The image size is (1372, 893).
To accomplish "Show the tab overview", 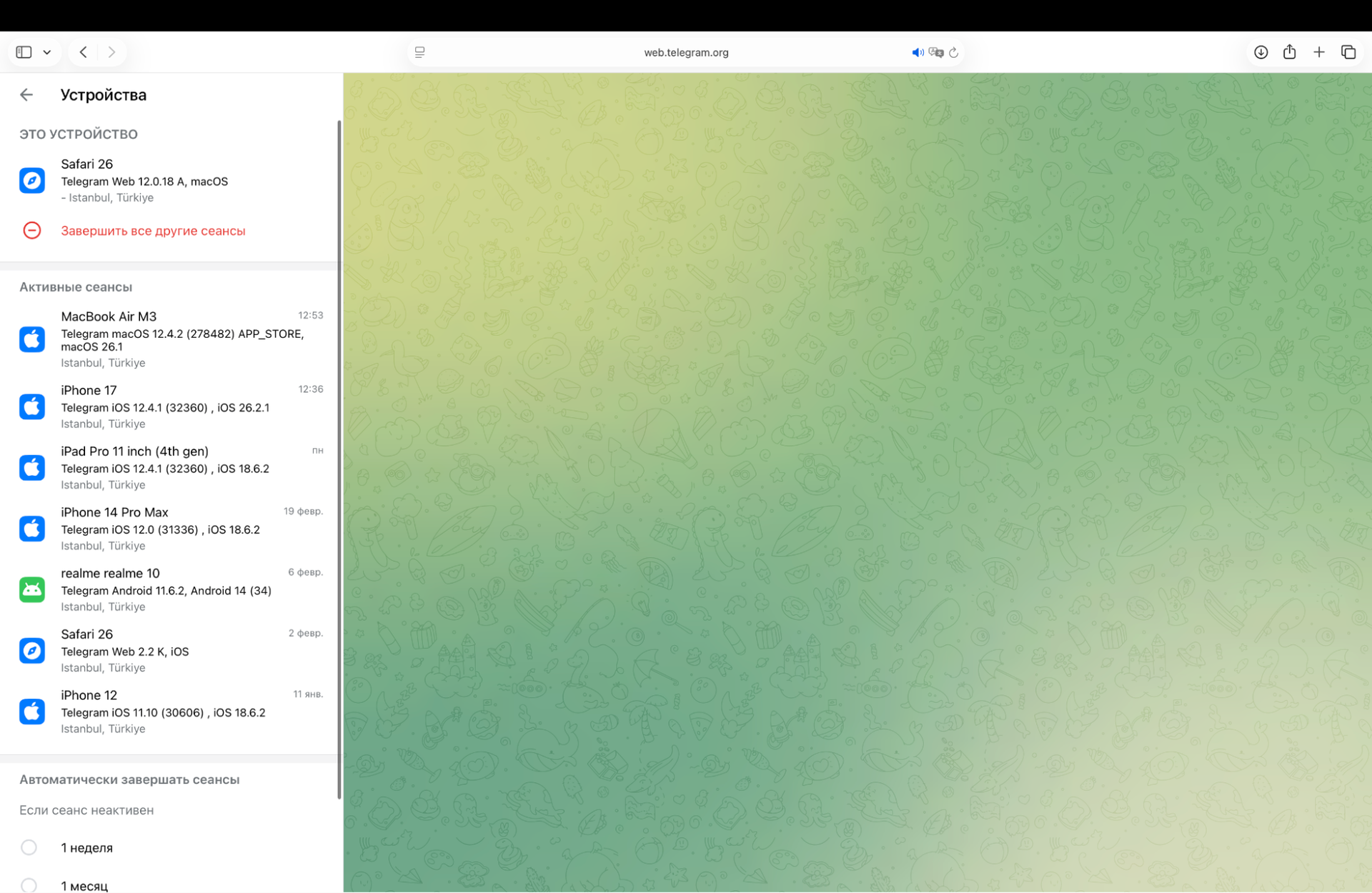I will tap(1348, 52).
